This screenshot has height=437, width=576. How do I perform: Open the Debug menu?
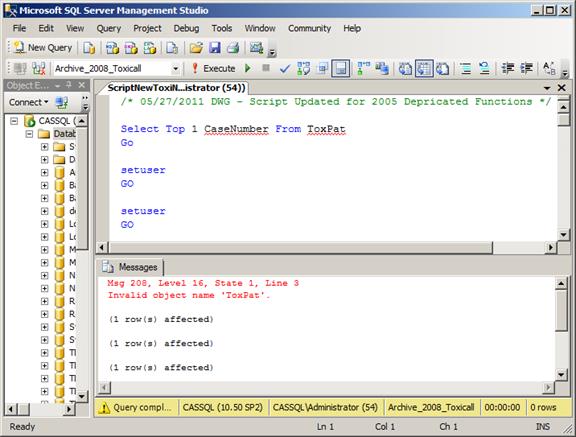coord(186,28)
